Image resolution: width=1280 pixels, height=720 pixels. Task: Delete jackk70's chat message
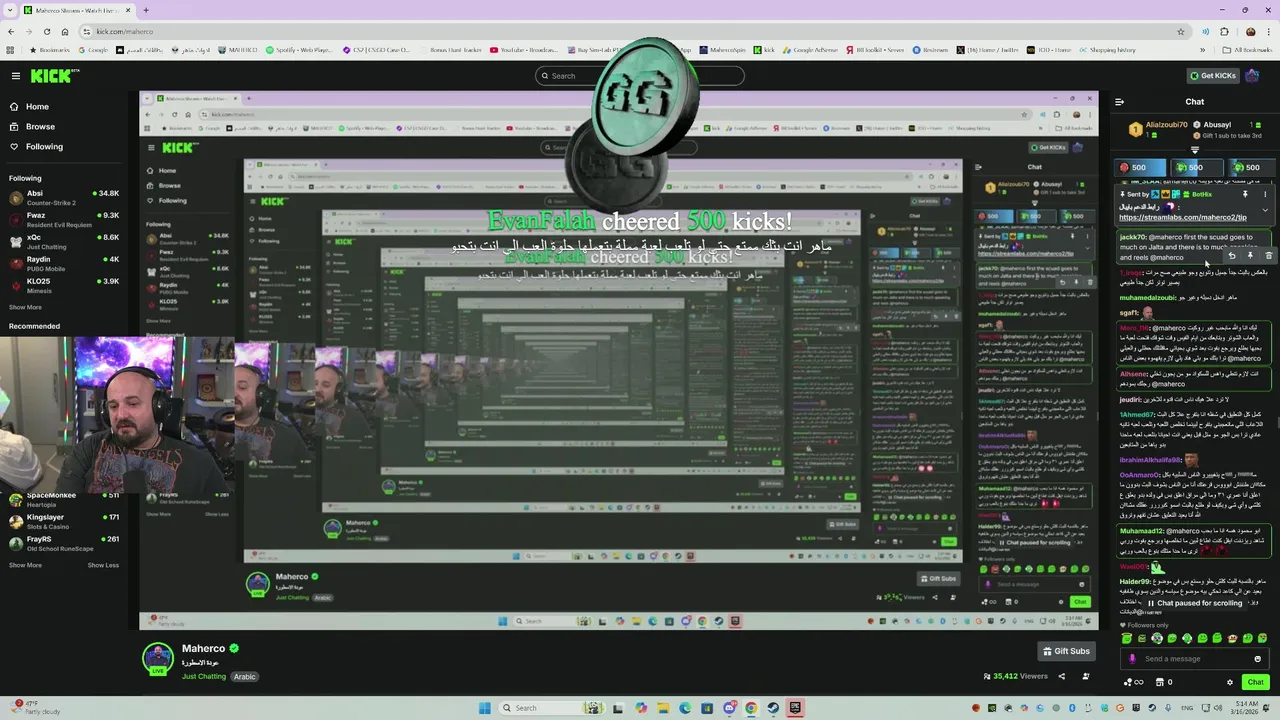[1268, 256]
